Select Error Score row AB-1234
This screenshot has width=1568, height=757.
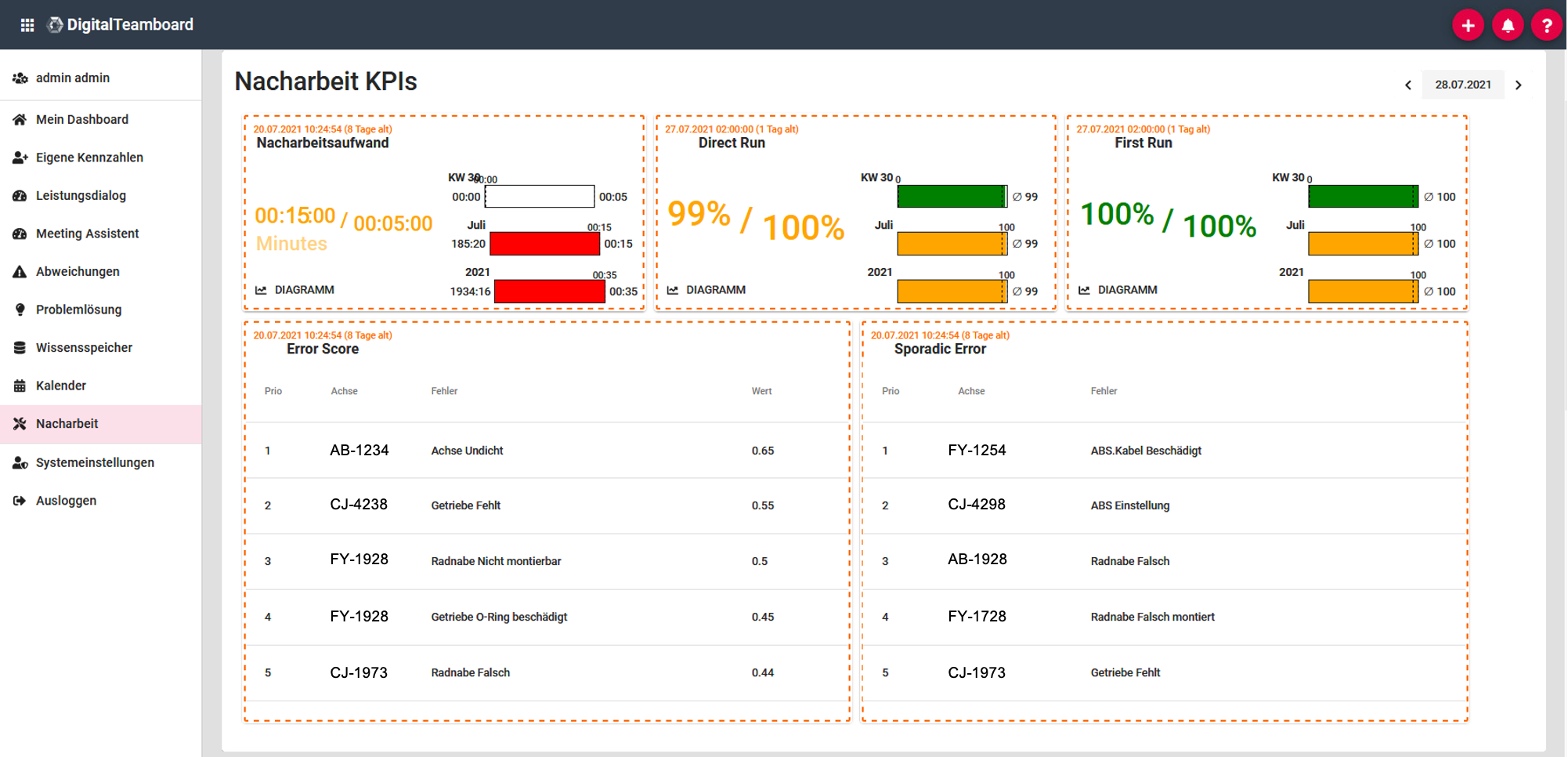547,451
